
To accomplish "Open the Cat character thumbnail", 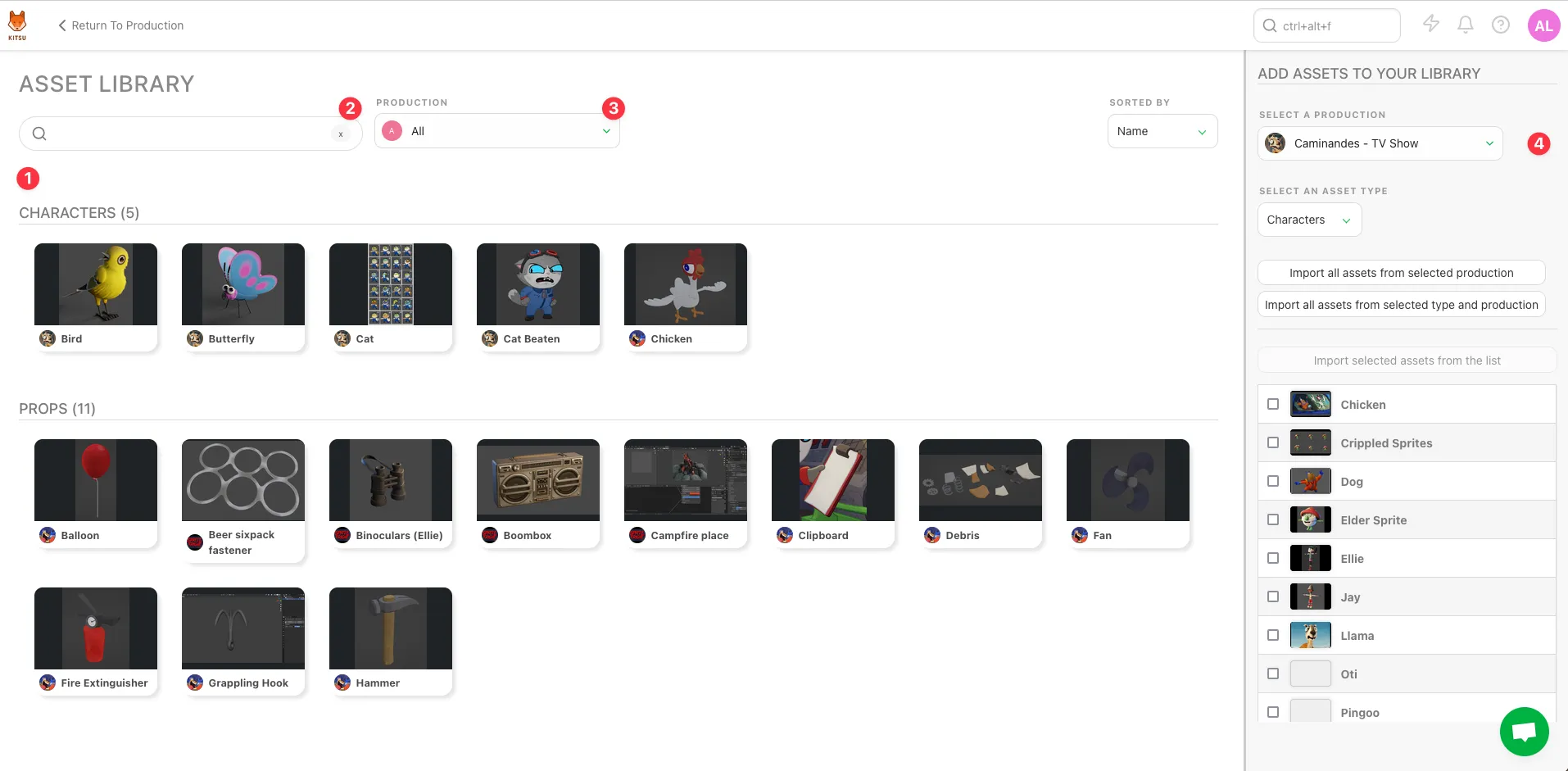I will 391,284.
